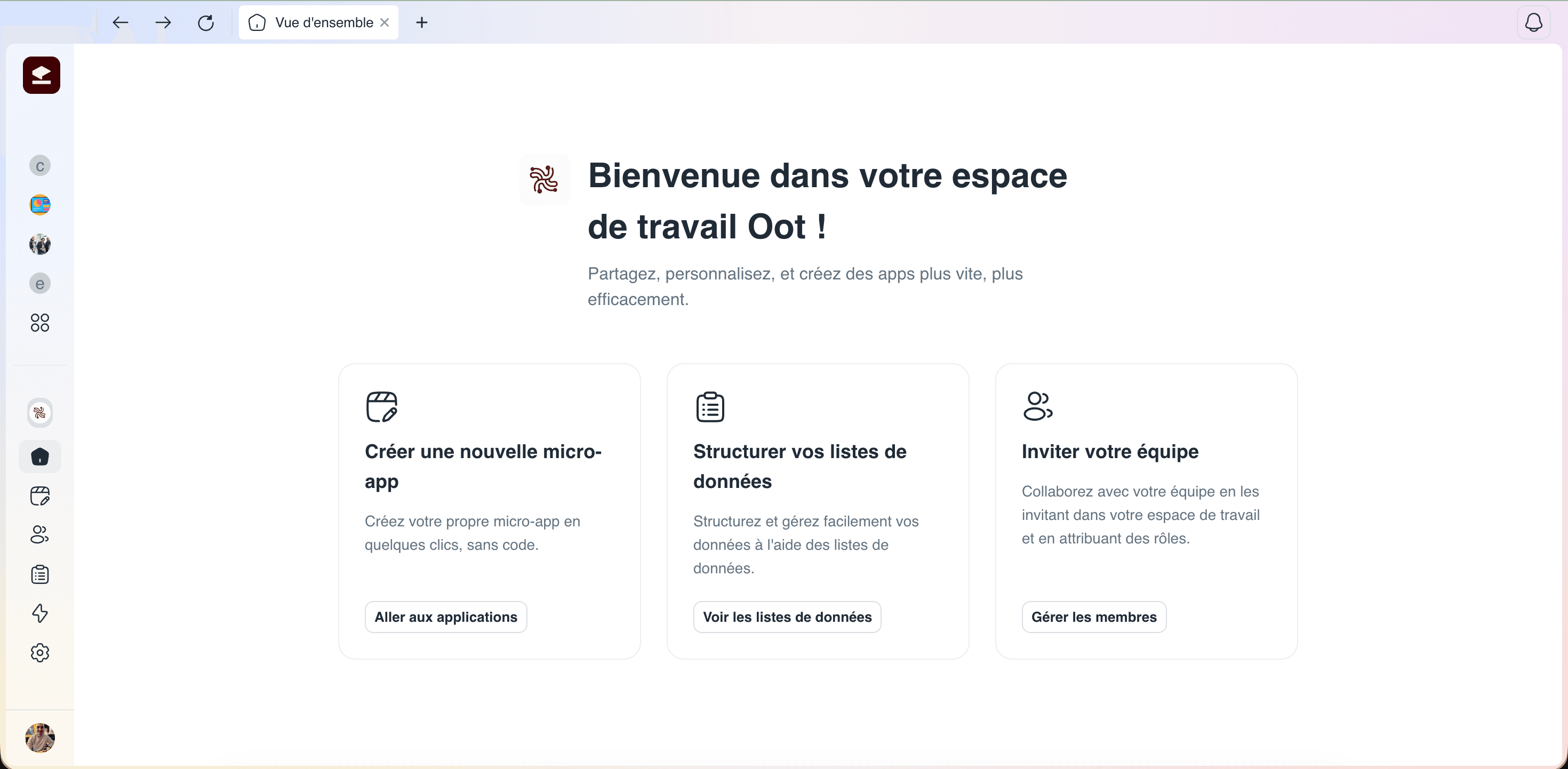Open the lightning bolt automations icon
This screenshot has width=1568, height=769.
40,613
